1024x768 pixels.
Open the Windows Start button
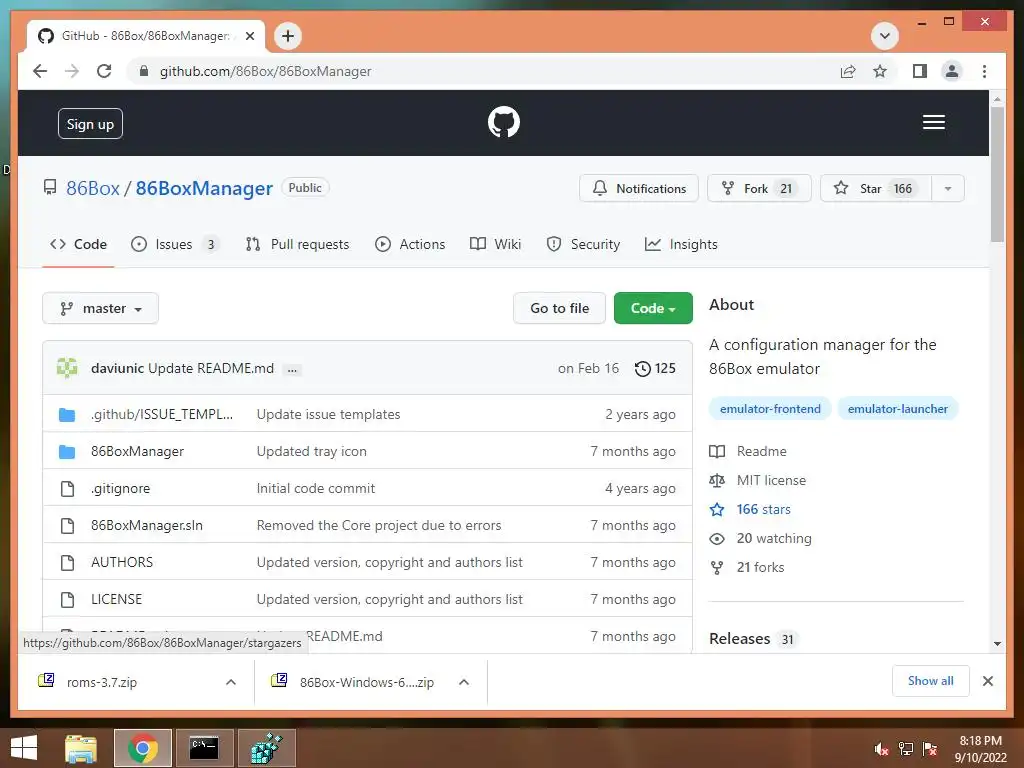(x=24, y=748)
